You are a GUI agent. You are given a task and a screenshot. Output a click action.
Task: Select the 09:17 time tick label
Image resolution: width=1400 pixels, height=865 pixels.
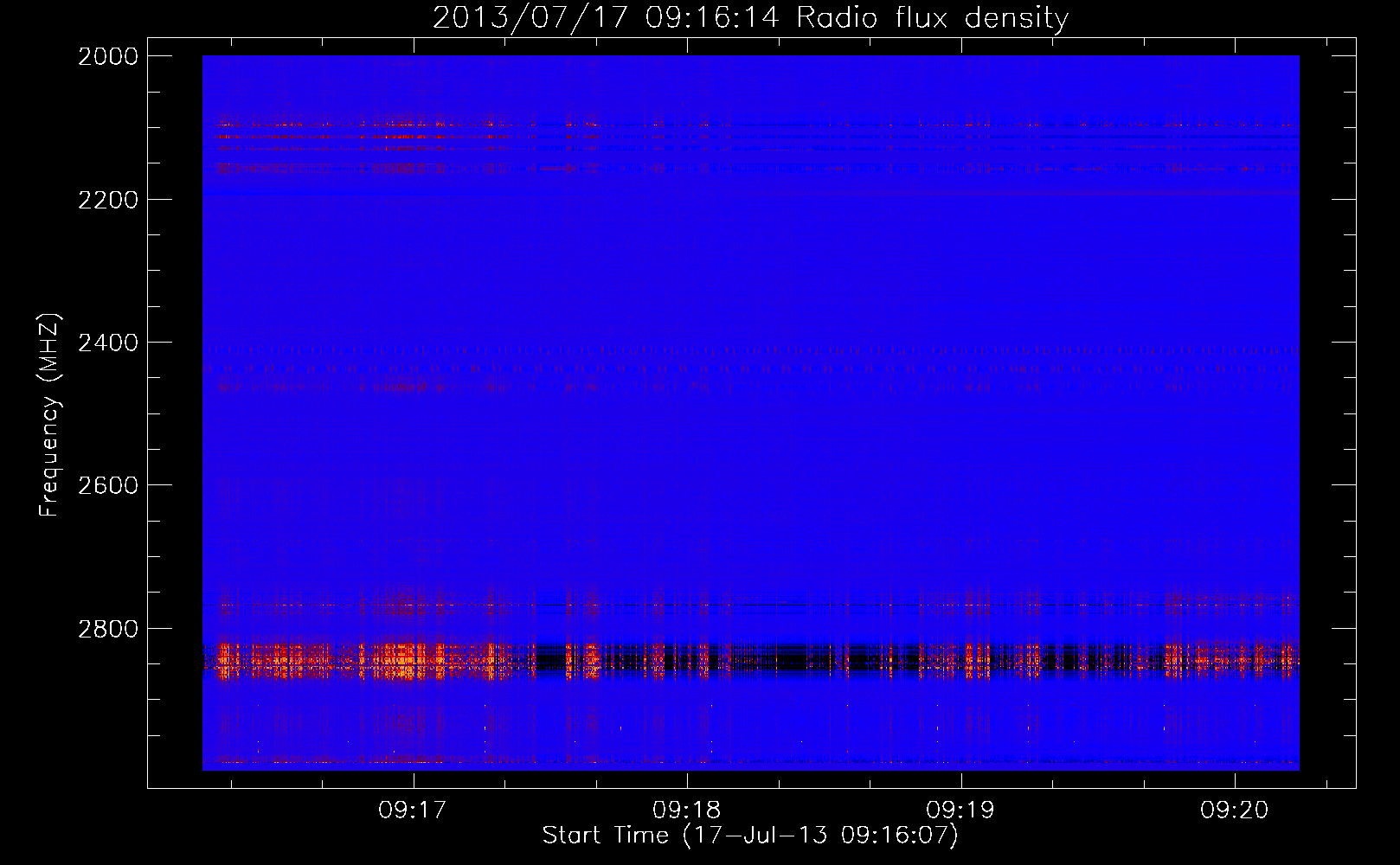[x=413, y=810]
